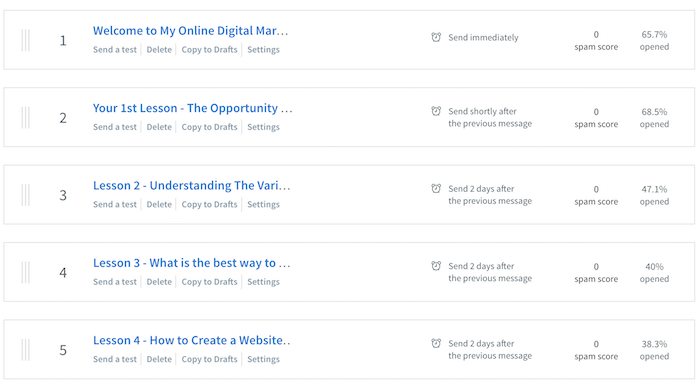Click the clock icon for message 2 schedule
This screenshot has width=700, height=387.
(x=436, y=111)
